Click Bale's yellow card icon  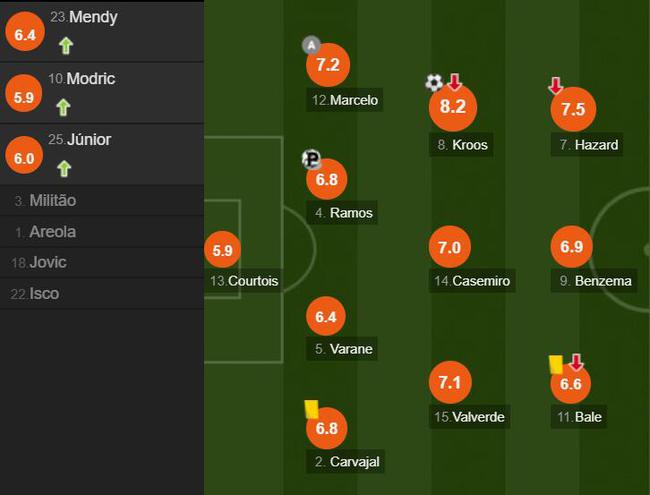coord(556,364)
